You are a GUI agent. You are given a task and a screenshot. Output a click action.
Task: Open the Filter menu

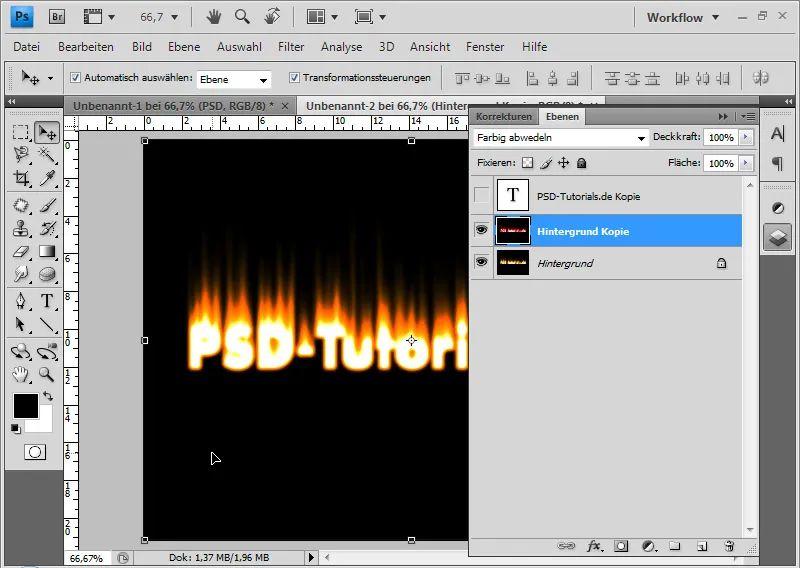tap(291, 47)
